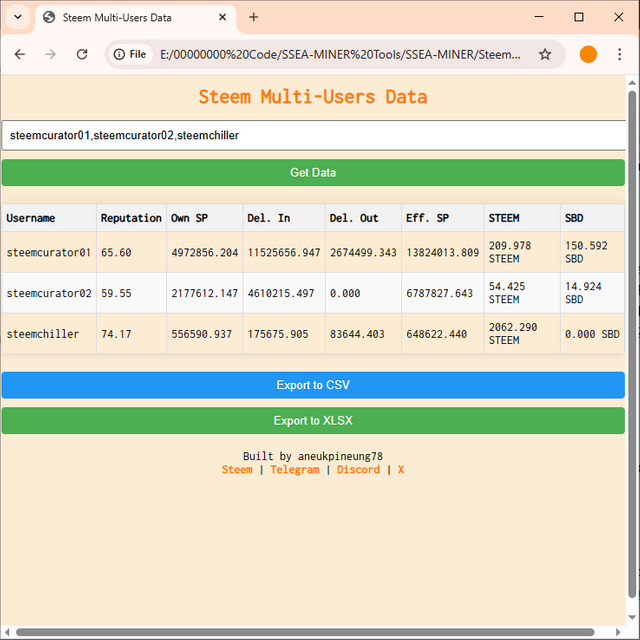The height and width of the screenshot is (640, 640).
Task: Click the vertical scrollbar up arrow
Action: (632, 82)
